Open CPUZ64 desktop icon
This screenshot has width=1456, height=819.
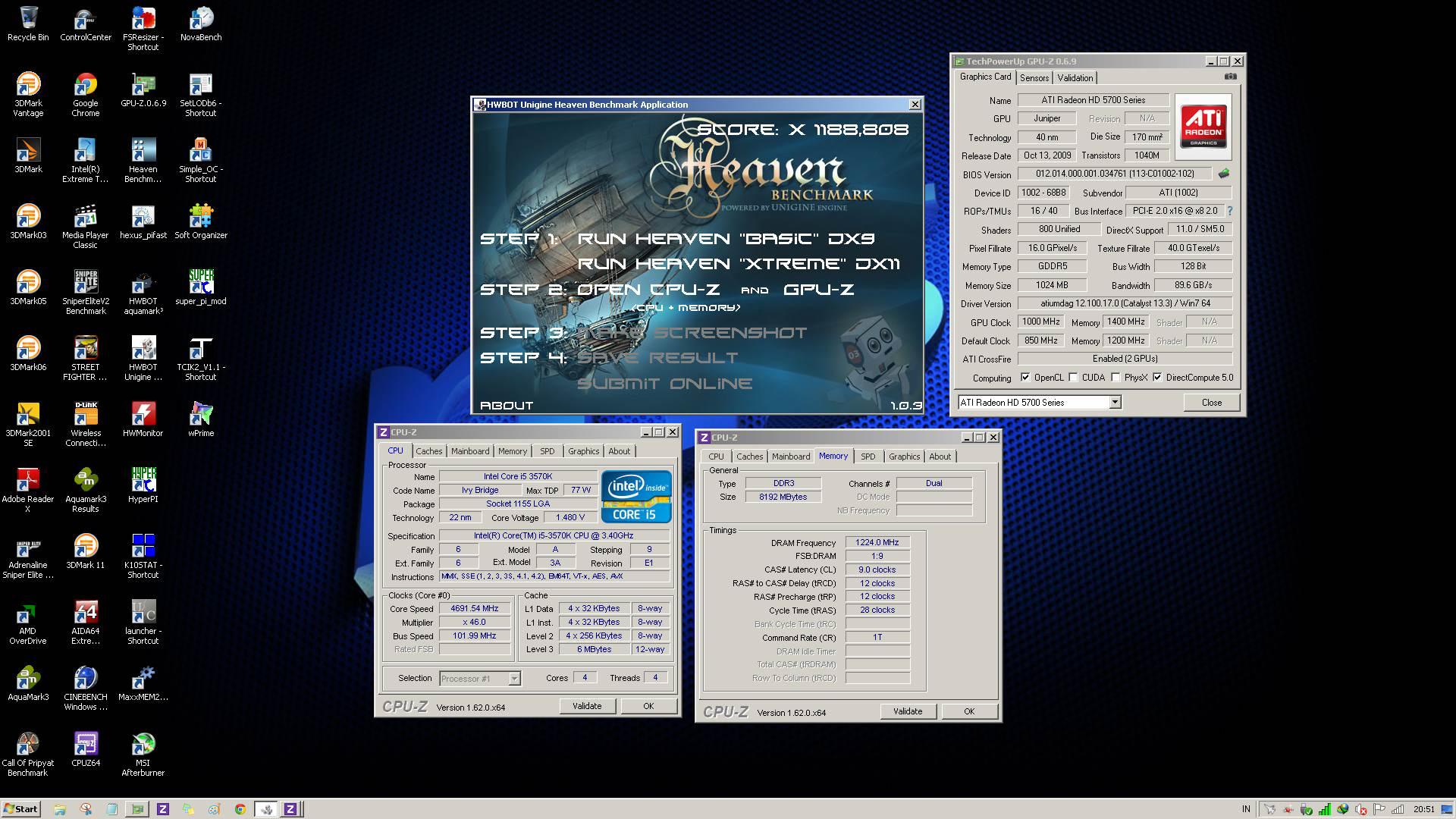click(x=86, y=749)
